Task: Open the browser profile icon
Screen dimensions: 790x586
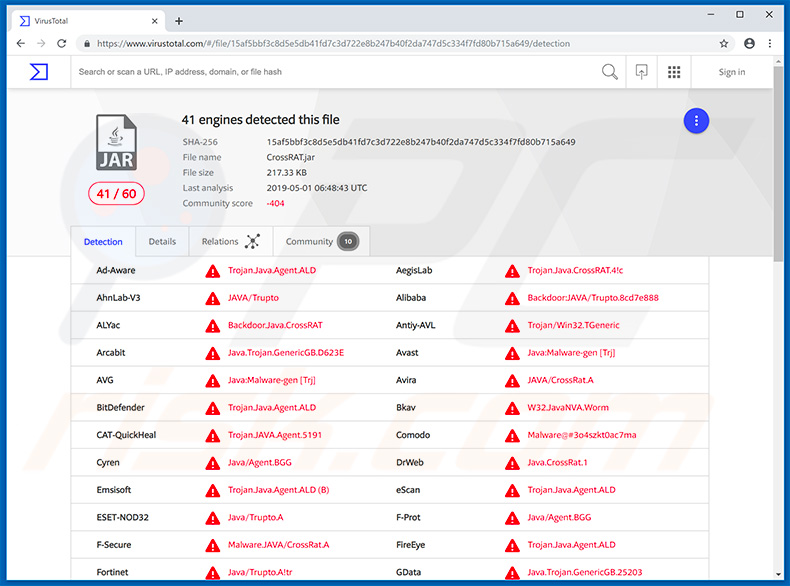Action: click(x=749, y=43)
